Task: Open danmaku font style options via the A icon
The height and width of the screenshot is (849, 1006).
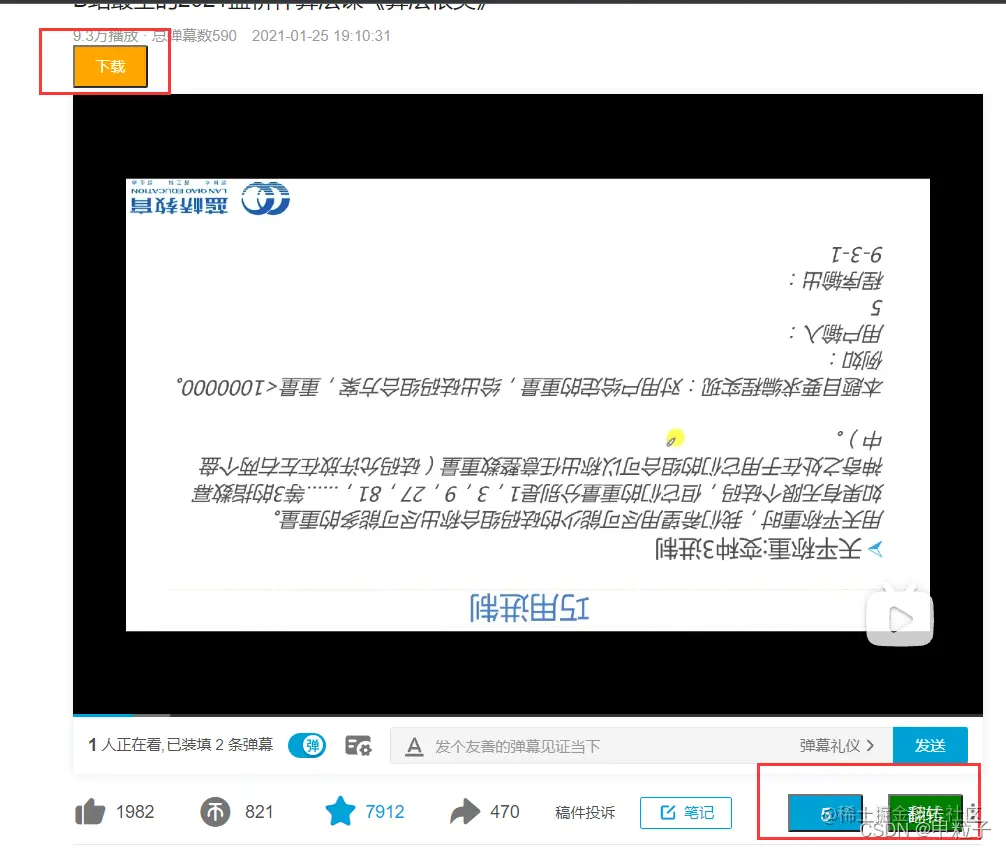Action: (x=414, y=745)
